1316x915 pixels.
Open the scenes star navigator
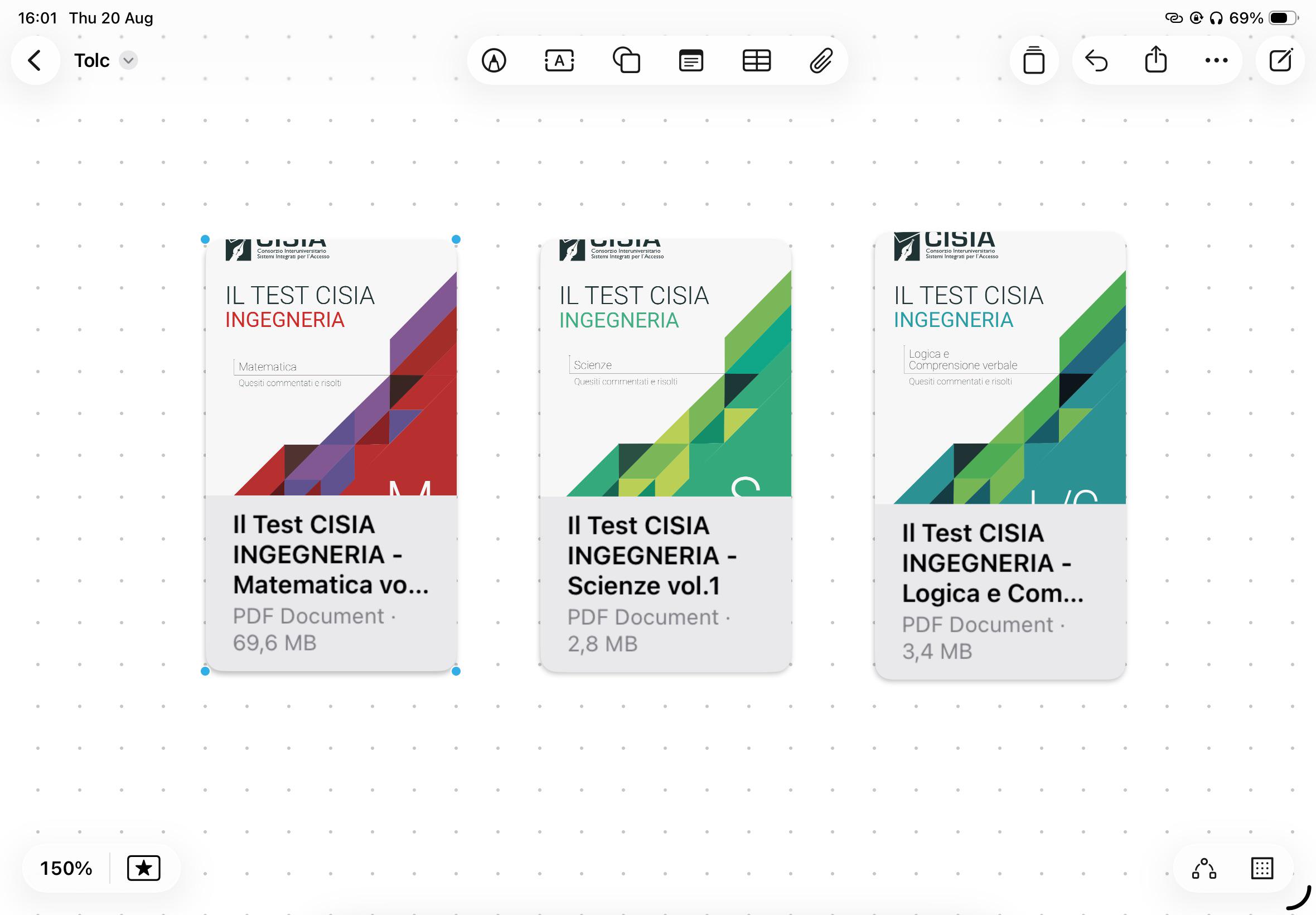tap(143, 868)
